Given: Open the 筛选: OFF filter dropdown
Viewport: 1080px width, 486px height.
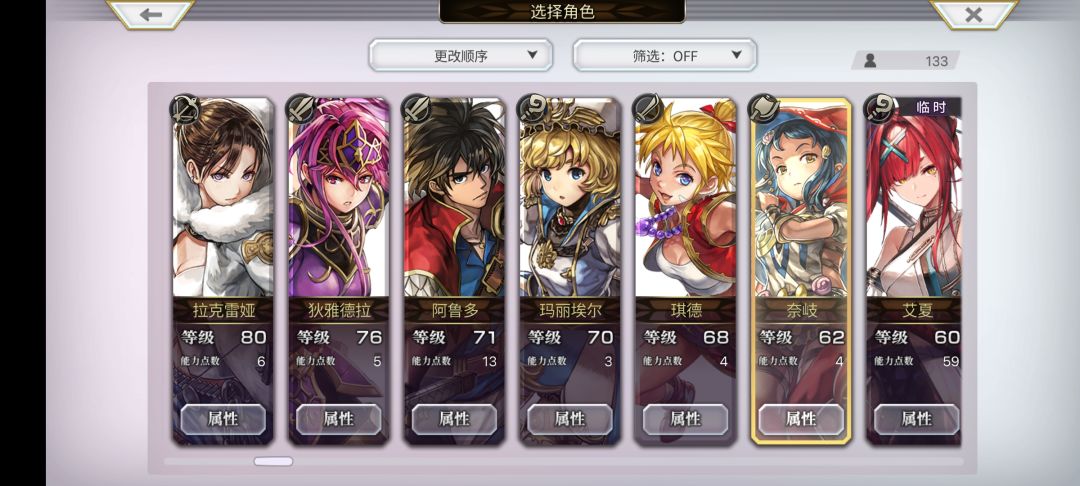Looking at the screenshot, I should [x=665, y=55].
